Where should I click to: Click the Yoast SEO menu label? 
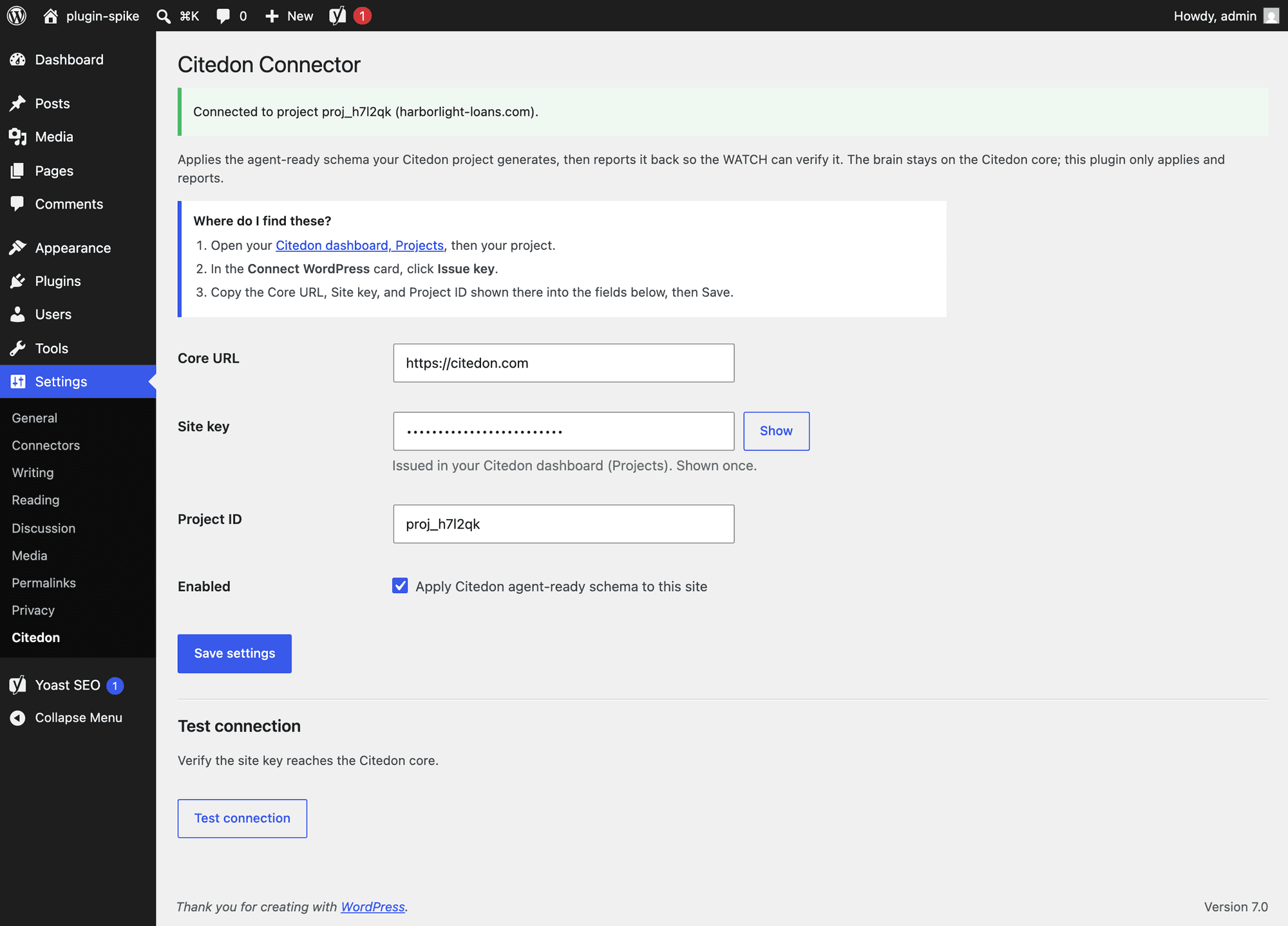[68, 685]
